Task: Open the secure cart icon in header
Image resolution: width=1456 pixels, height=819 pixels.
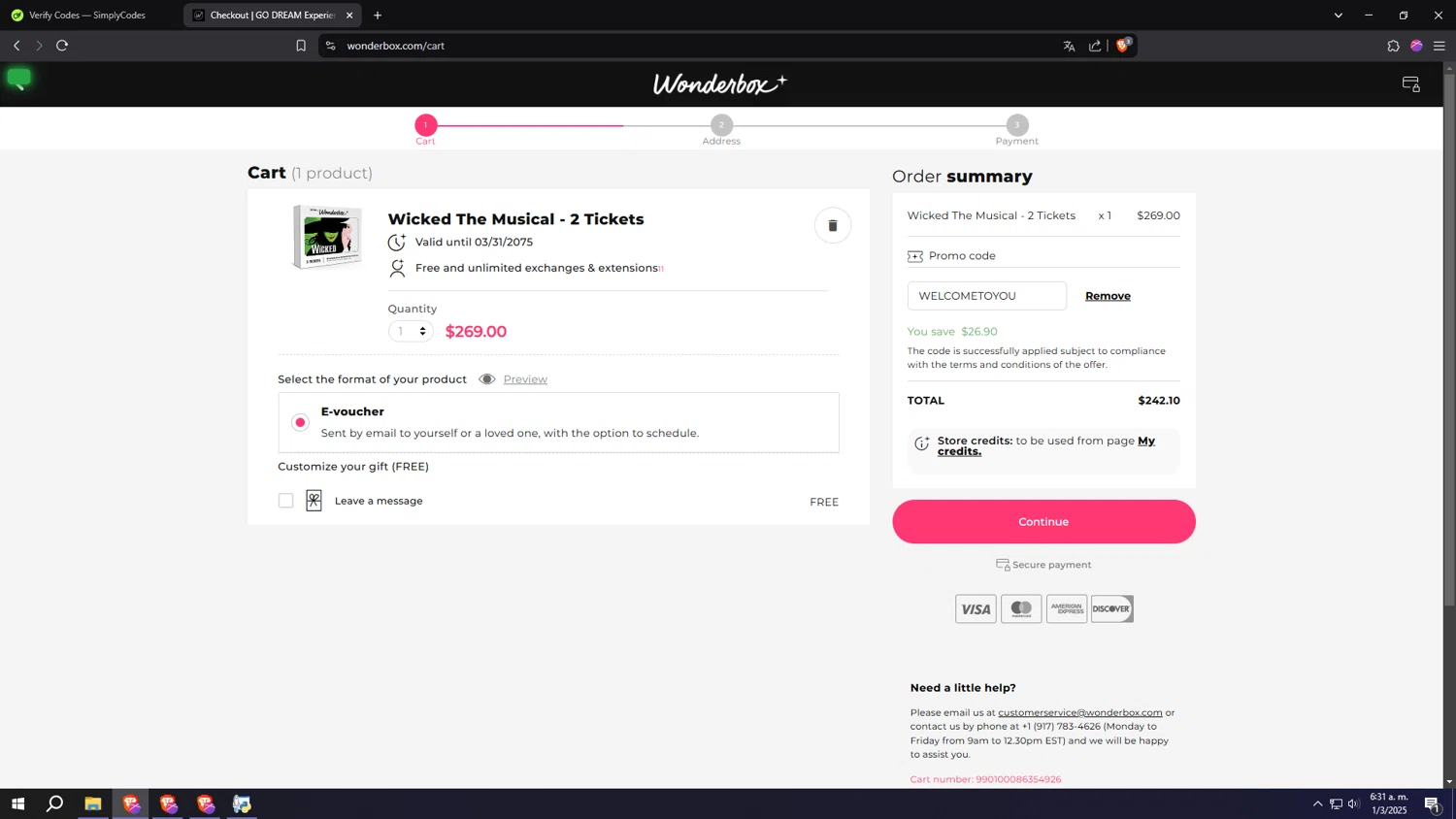Action: click(1411, 84)
